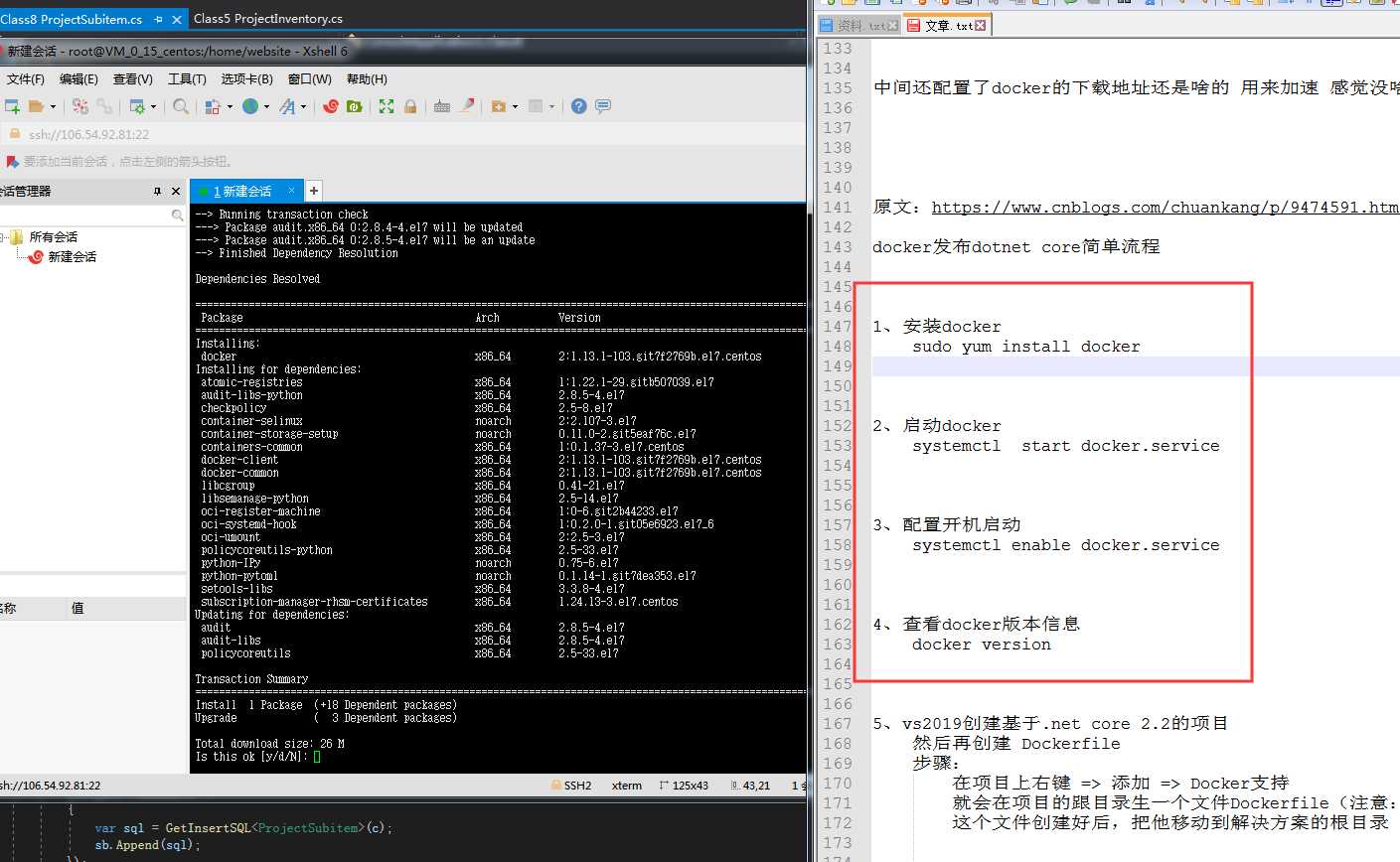The width and height of the screenshot is (1400, 862).
Task: Expand the Font dropdown arrow
Action: [303, 106]
